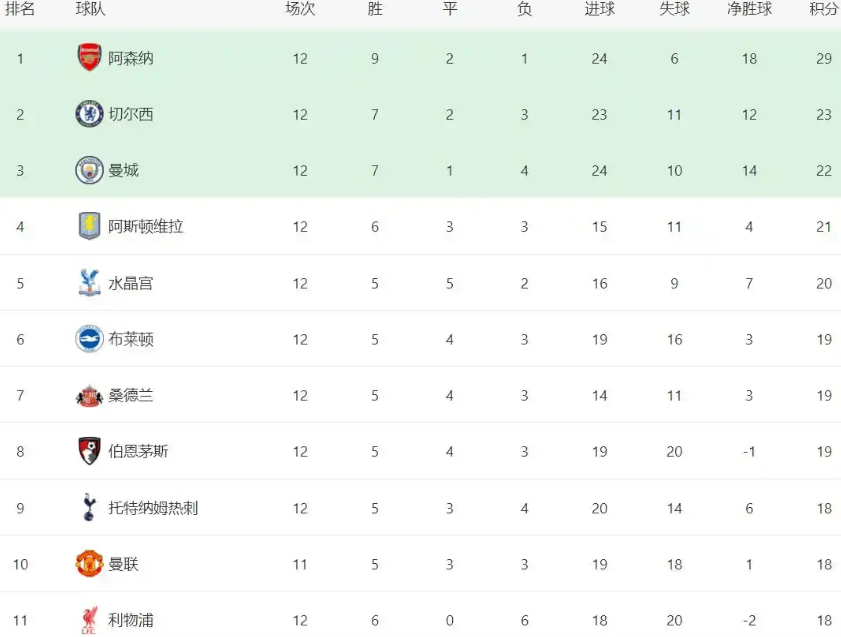Click the Brighton club crest icon
The height and width of the screenshot is (637, 841).
tap(90, 339)
